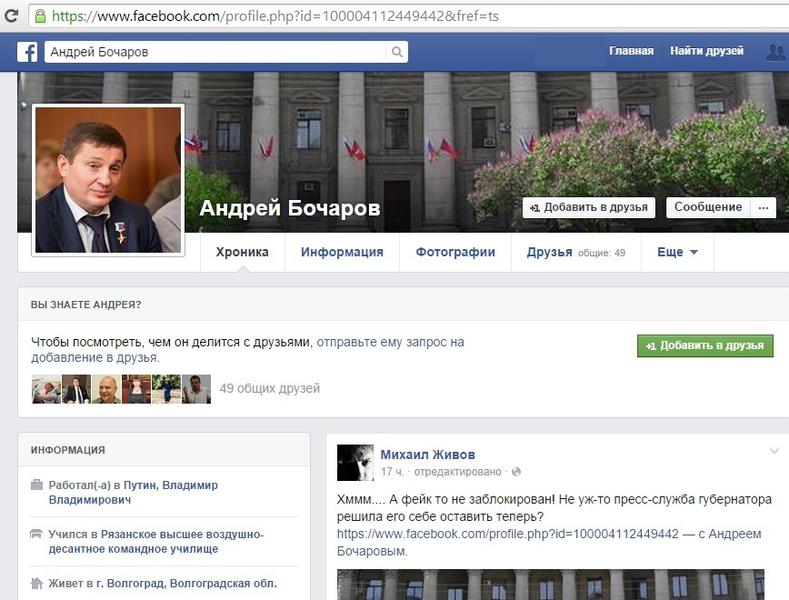
Task: Click third mutual friend thumbnail, bald man
Action: (106, 389)
